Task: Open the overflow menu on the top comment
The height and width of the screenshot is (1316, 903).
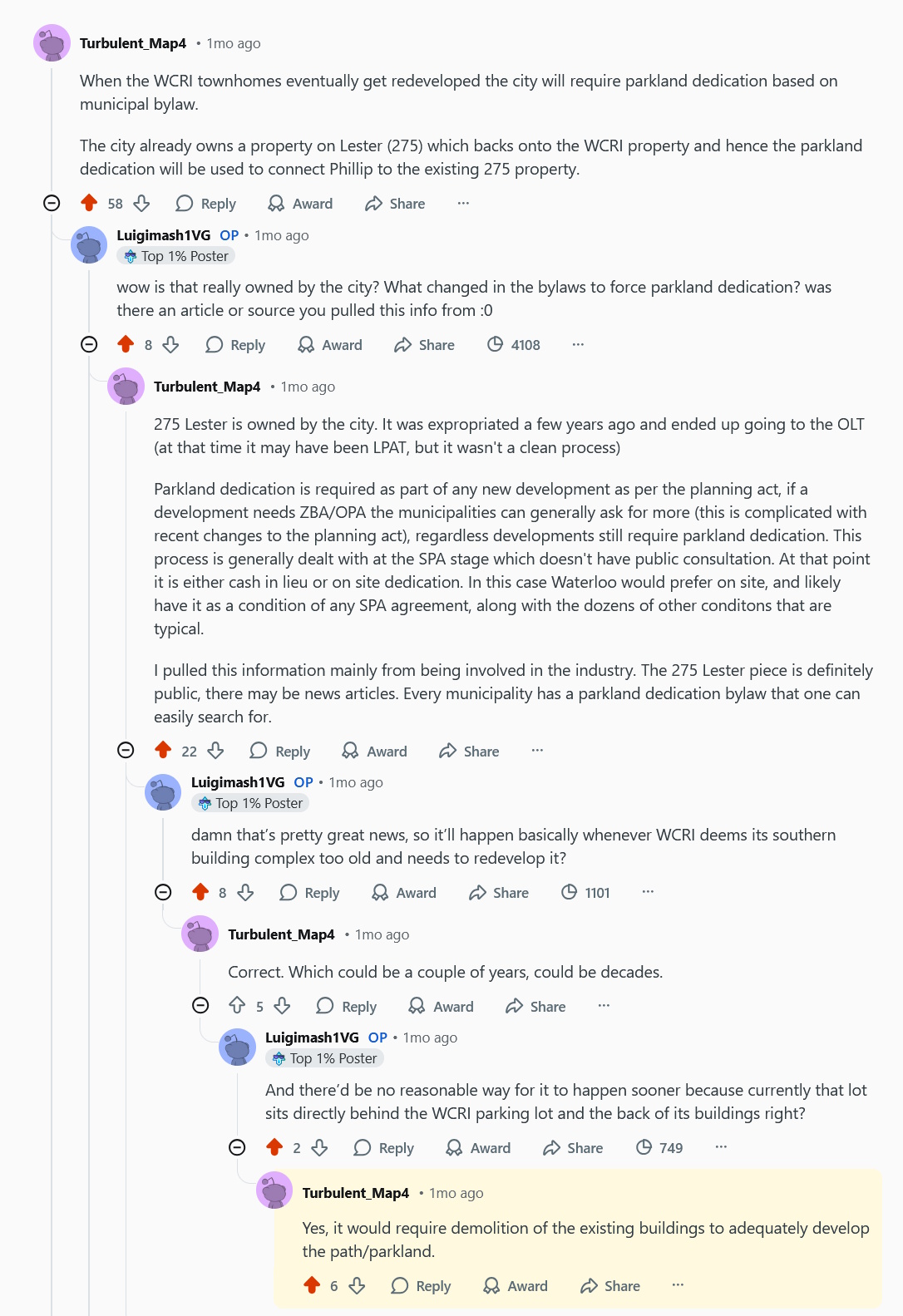Action: [462, 203]
